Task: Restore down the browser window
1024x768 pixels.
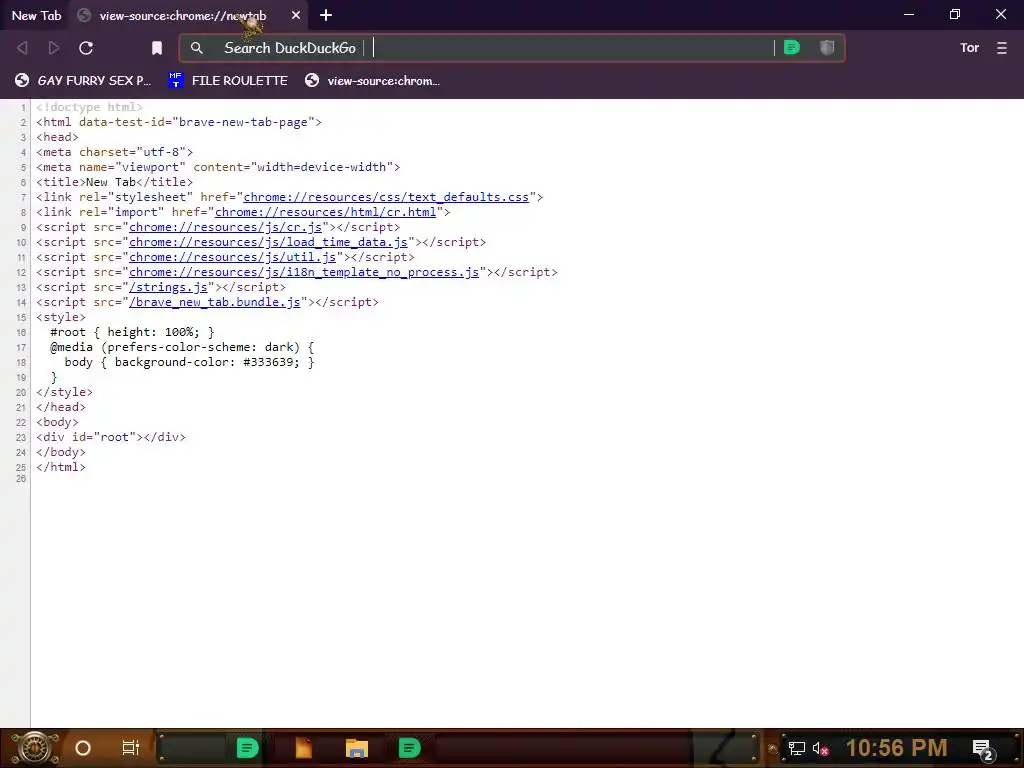Action: click(955, 14)
